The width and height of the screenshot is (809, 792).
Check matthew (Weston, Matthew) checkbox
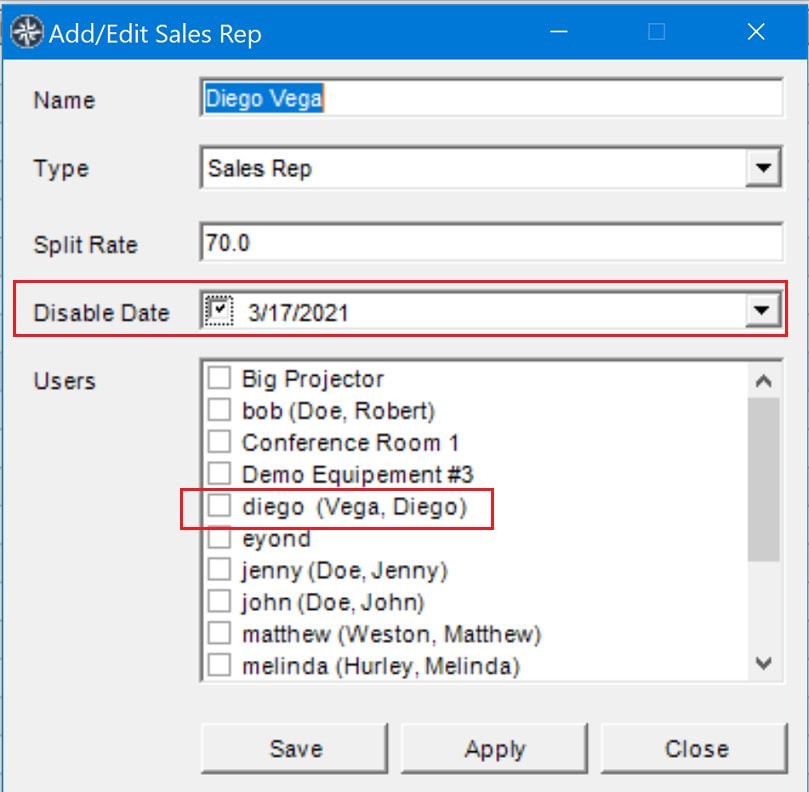point(219,633)
